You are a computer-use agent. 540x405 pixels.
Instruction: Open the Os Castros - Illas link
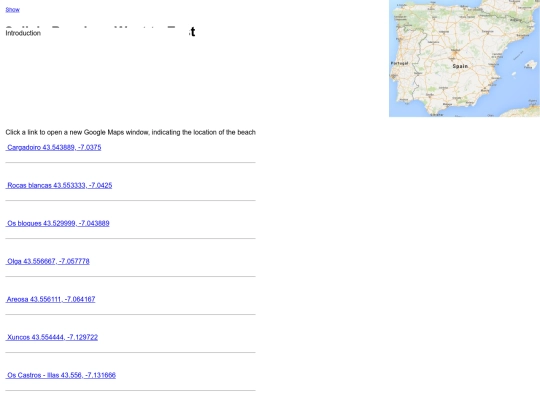point(61,375)
